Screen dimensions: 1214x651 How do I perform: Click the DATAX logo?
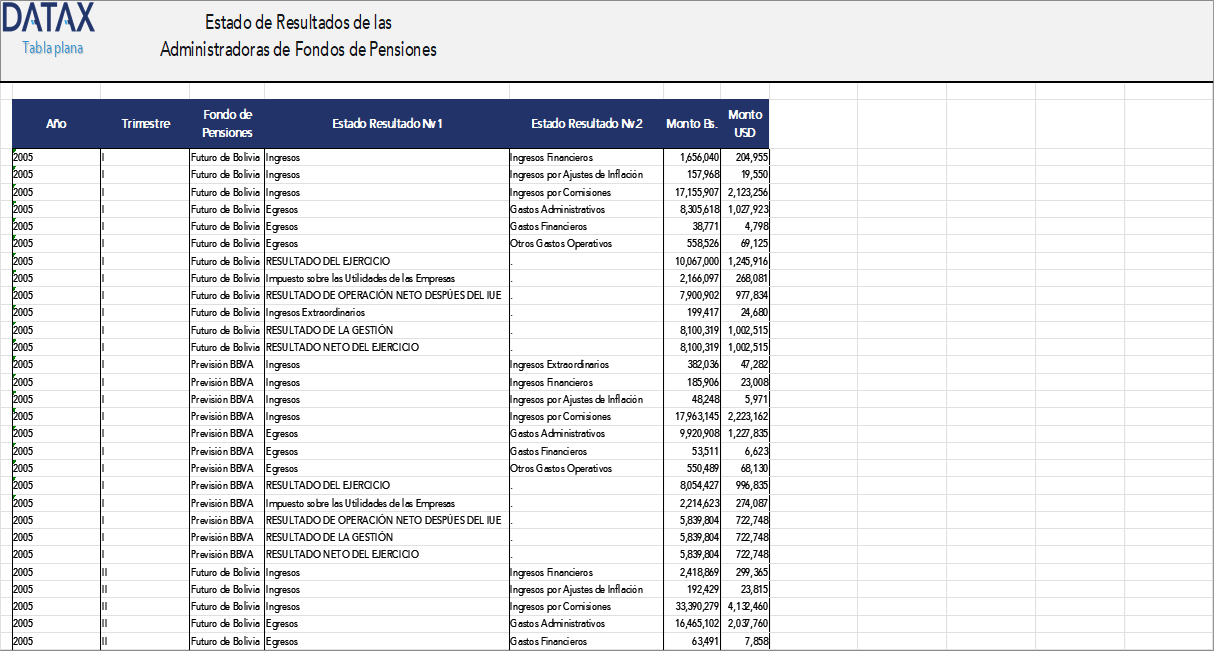pyautogui.click(x=48, y=20)
